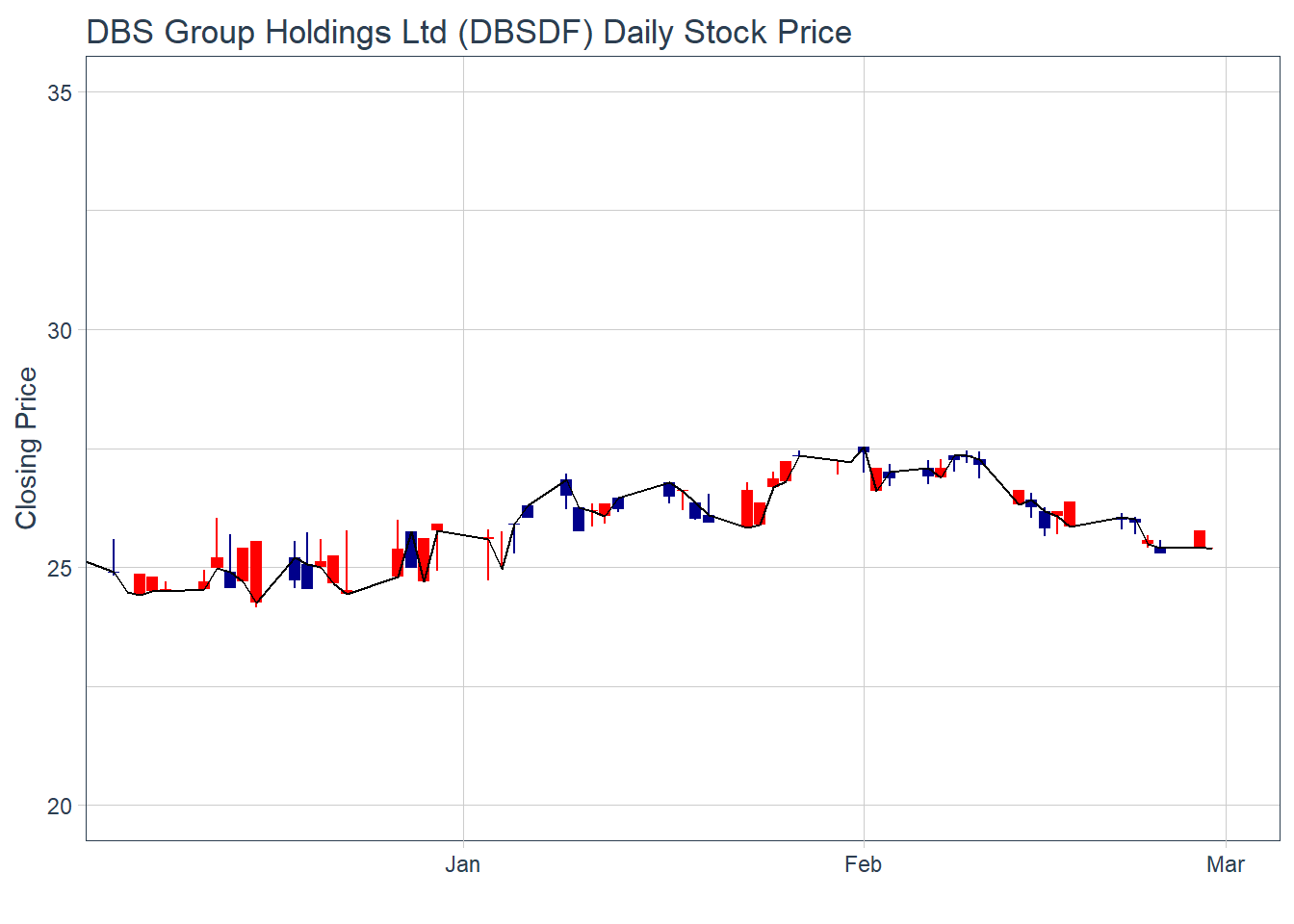Select the "Closing Price" y-axis label

pyautogui.click(x=26, y=448)
